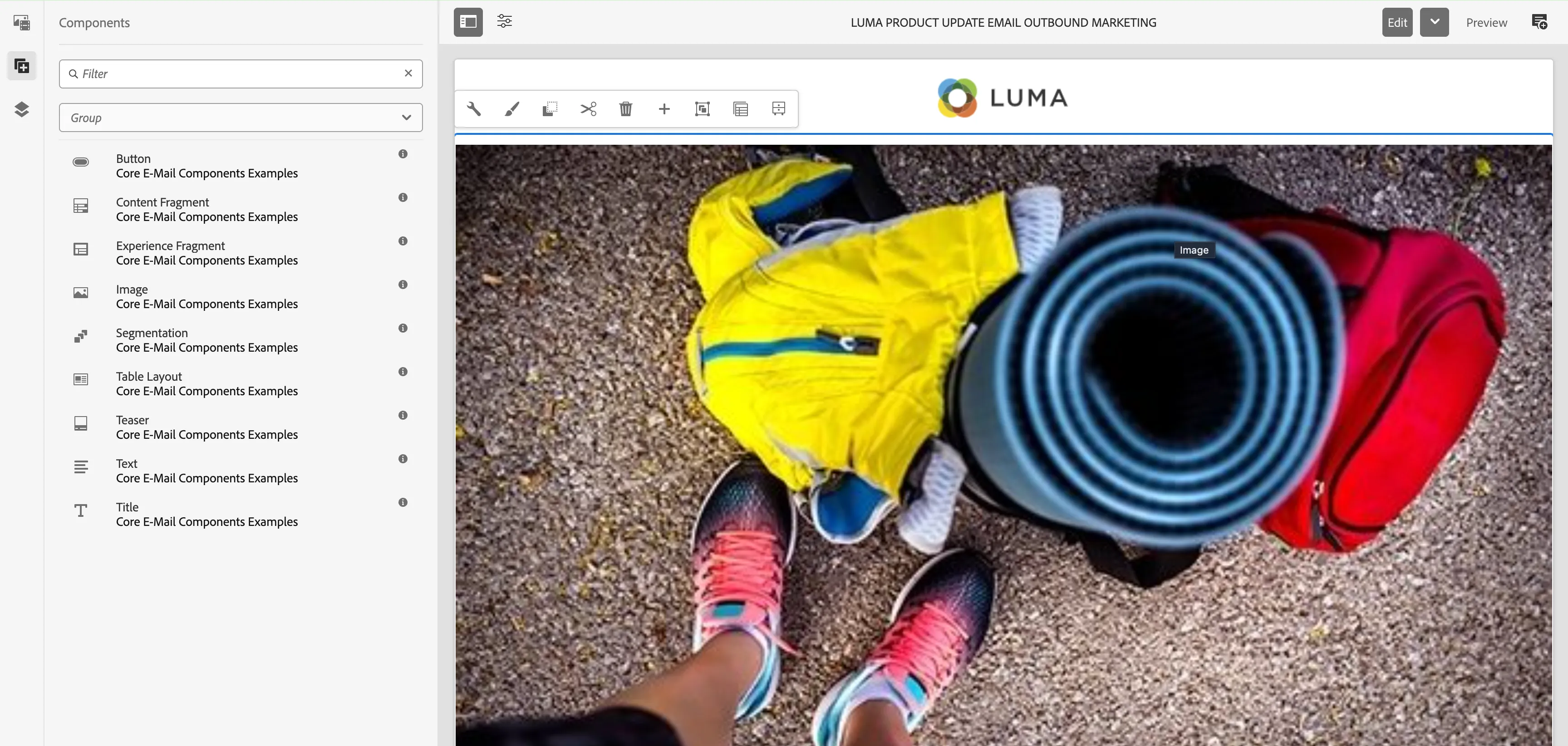Image resolution: width=1568 pixels, height=746 pixels.
Task: Select the Teaser component entry
Action: coord(241,427)
